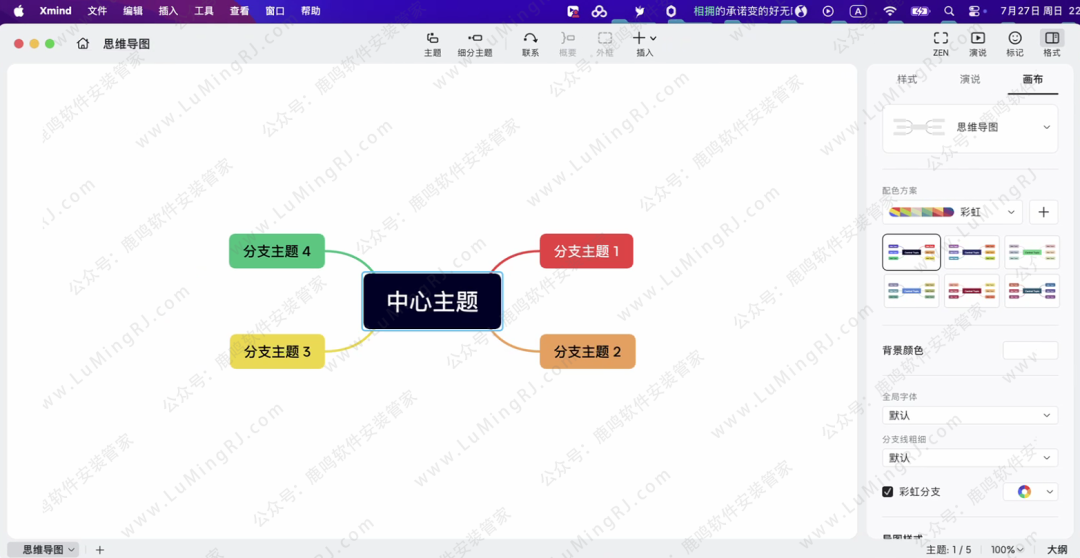Image resolution: width=1080 pixels, height=558 pixels.
Task: Click the 概要 summary tool
Action: [x=568, y=44]
